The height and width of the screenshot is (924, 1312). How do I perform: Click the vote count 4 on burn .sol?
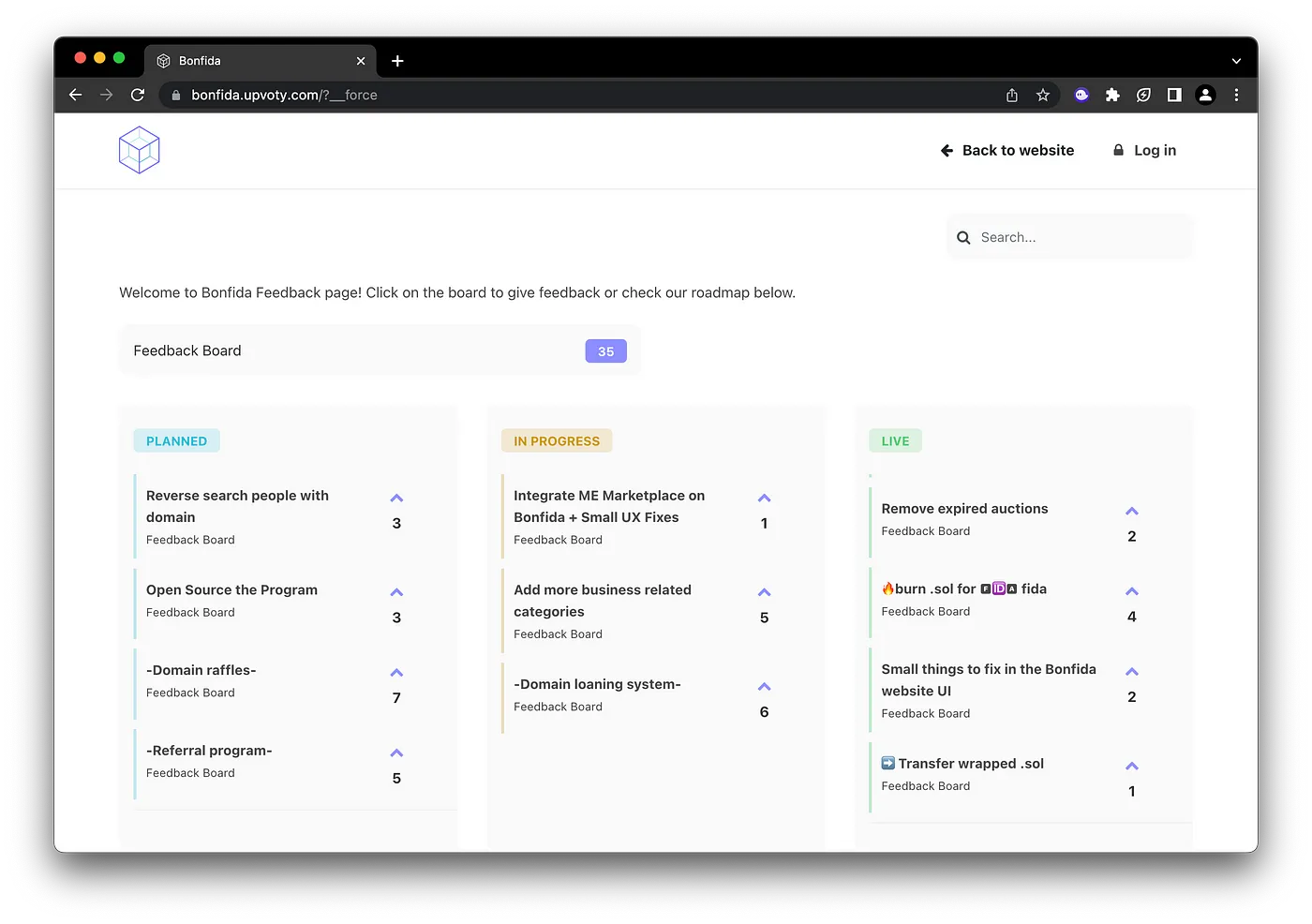tap(1131, 617)
